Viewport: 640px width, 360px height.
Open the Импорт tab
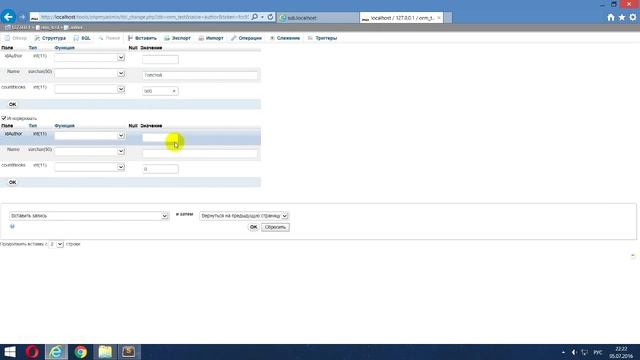(x=211, y=38)
